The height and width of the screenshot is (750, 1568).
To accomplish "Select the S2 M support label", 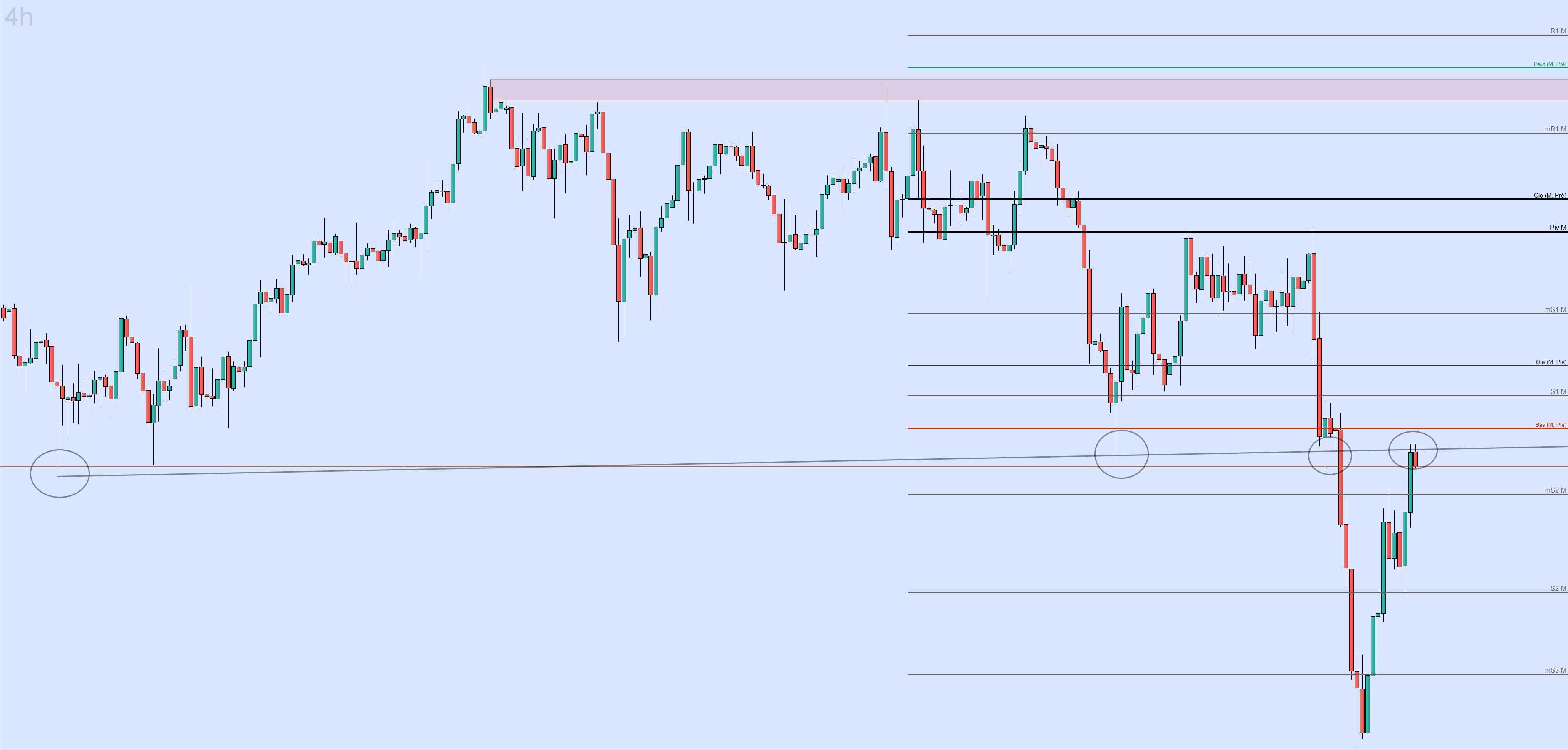I will 1558,588.
